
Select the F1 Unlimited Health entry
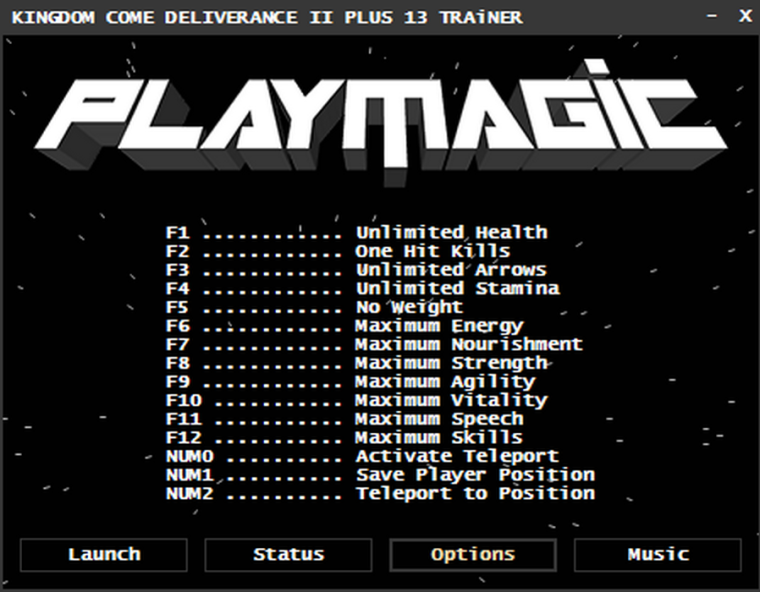click(357, 233)
